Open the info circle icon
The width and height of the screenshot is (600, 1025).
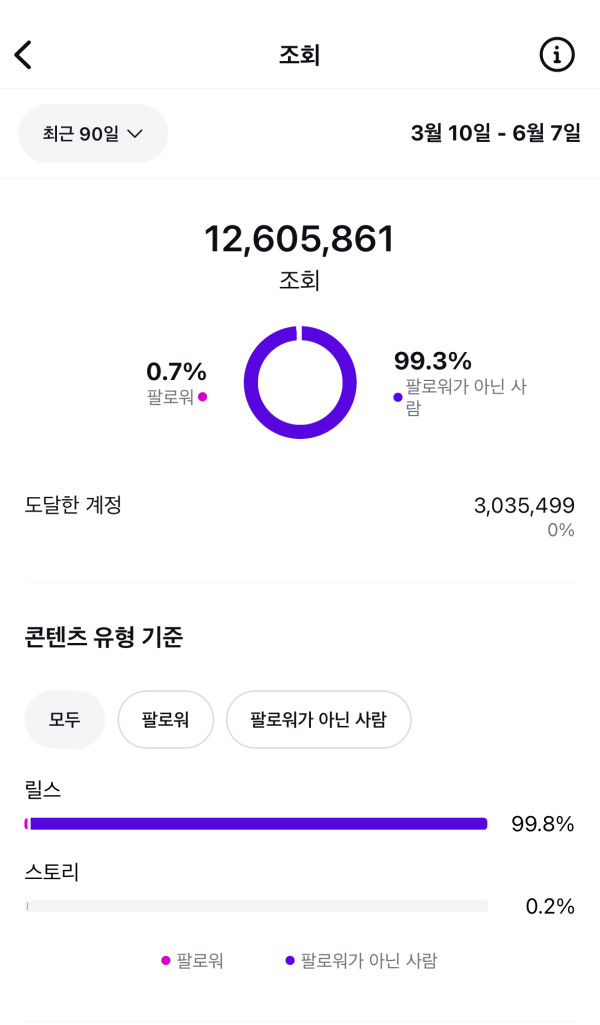coord(557,55)
